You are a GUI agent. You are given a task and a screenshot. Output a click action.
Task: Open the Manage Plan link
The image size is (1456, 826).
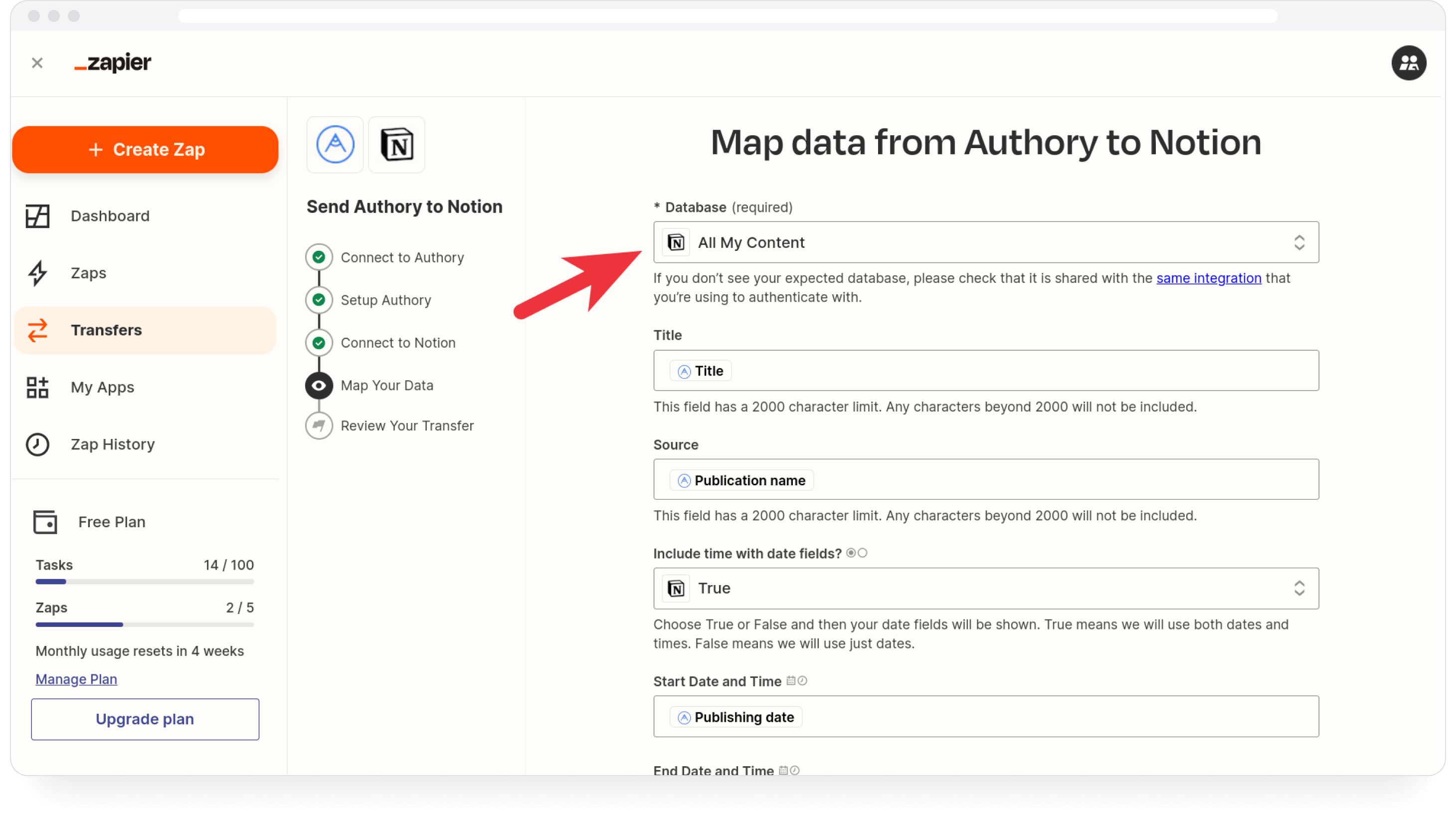click(x=76, y=680)
